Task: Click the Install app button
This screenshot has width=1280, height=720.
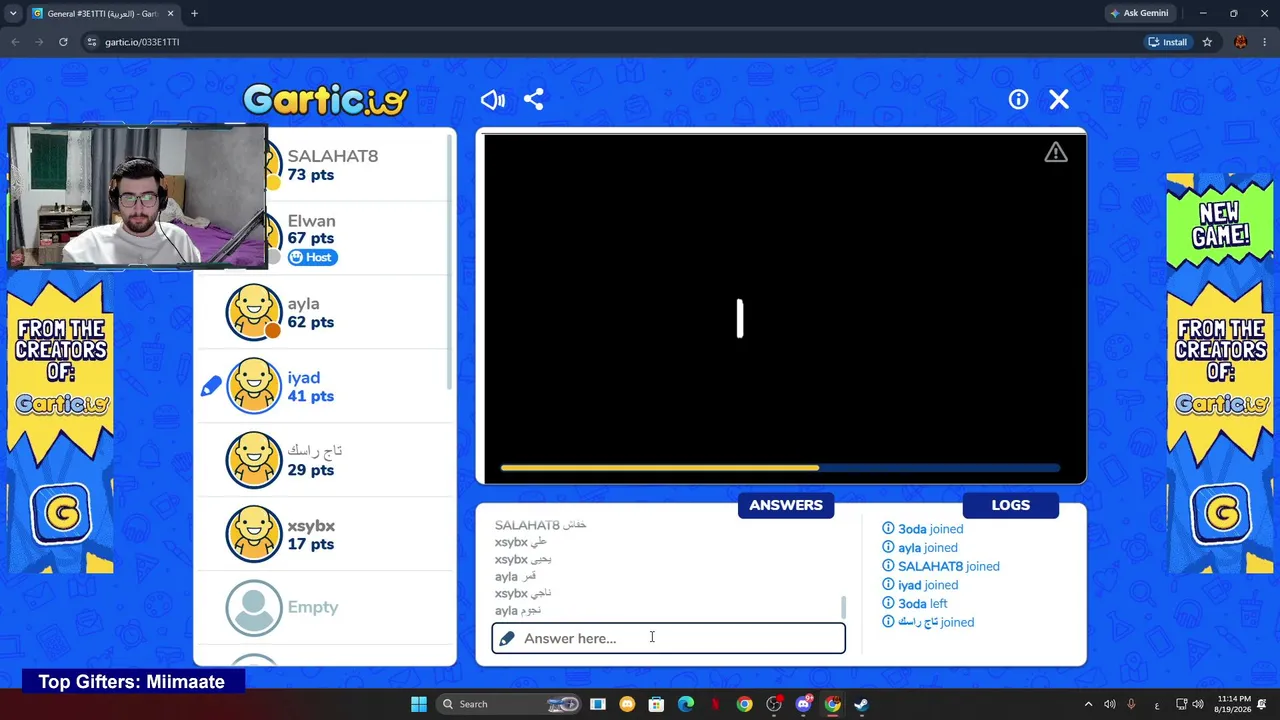Action: pyautogui.click(x=1168, y=42)
